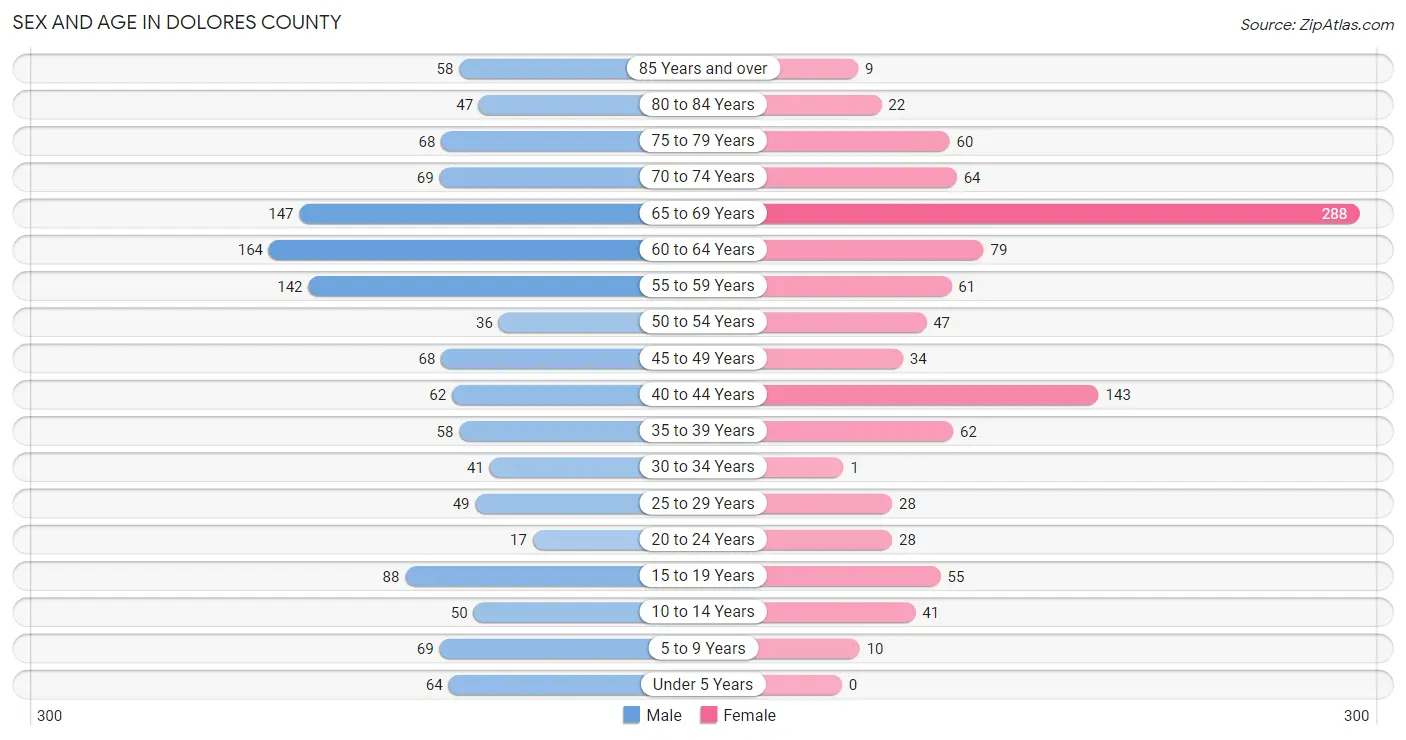Select the female bar for 70 to 74 Years

(858, 177)
